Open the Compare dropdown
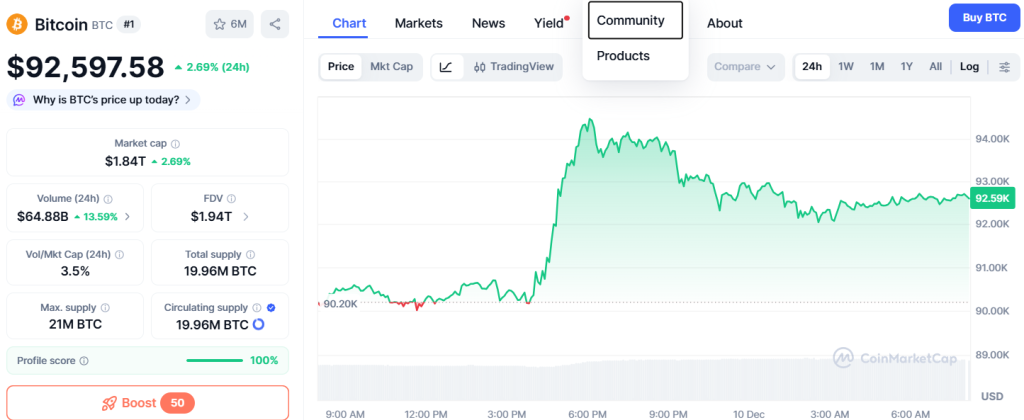Image resolution: width=1024 pixels, height=420 pixels. point(746,67)
